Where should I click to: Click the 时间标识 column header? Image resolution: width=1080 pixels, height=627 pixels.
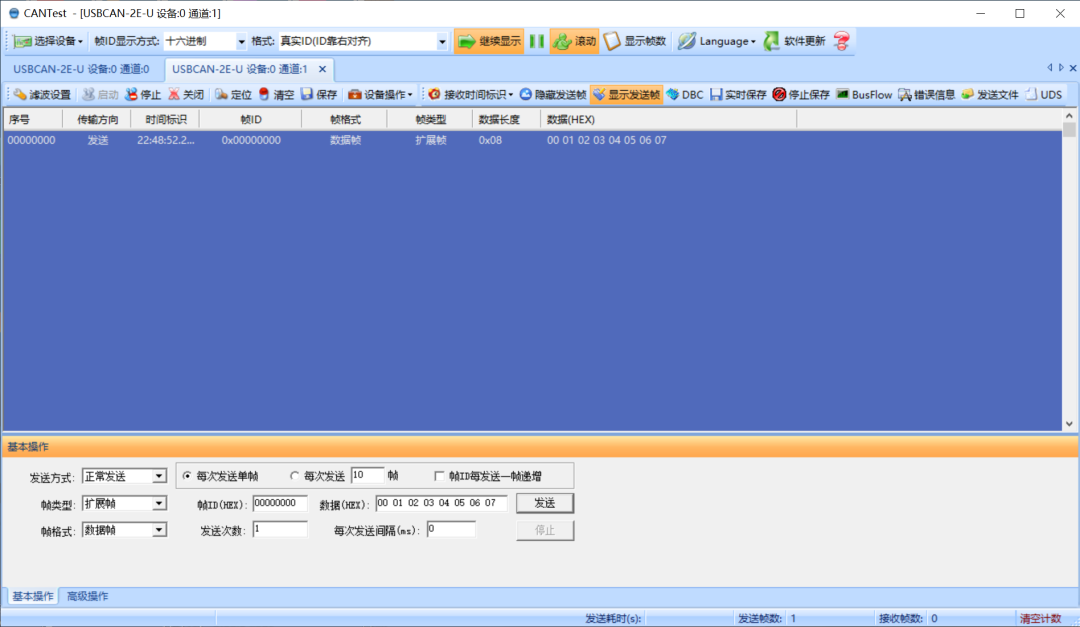point(165,119)
